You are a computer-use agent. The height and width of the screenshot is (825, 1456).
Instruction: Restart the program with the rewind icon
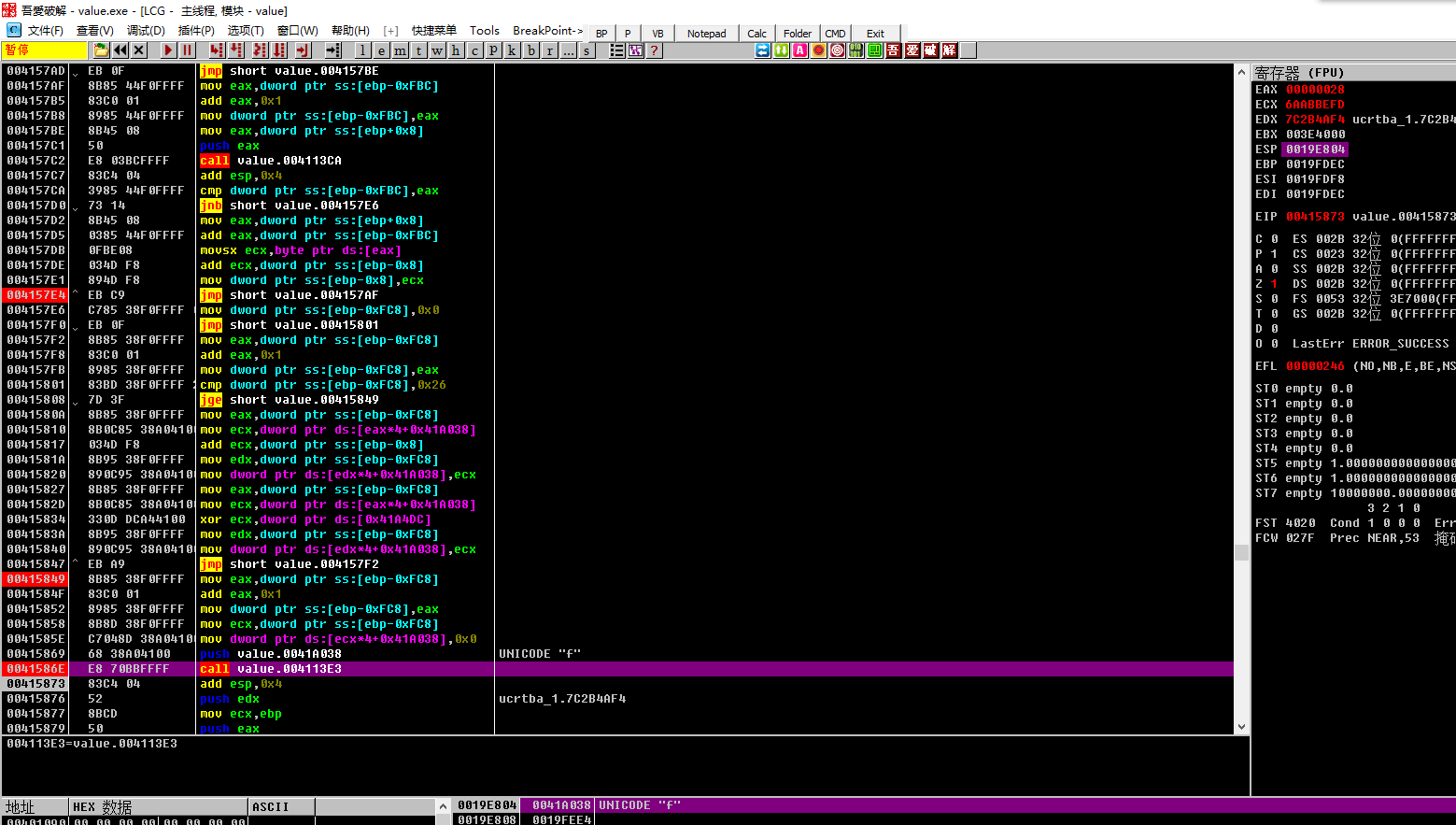pos(120,50)
